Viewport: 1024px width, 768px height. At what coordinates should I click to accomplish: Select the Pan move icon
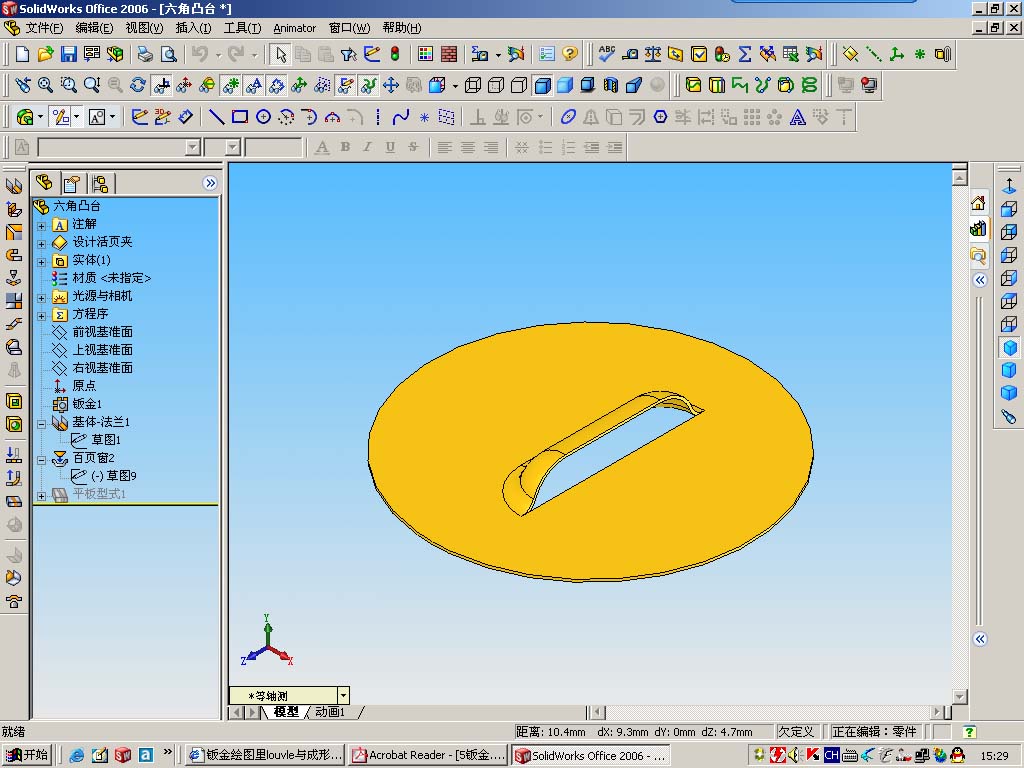pyautogui.click(x=391, y=85)
